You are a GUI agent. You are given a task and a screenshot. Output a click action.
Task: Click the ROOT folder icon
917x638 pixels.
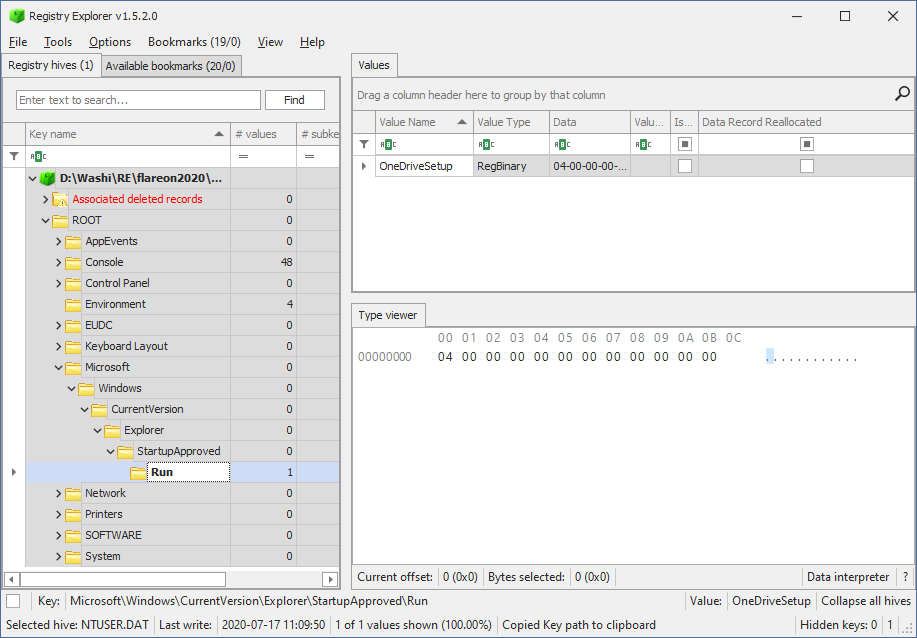[x=60, y=220]
